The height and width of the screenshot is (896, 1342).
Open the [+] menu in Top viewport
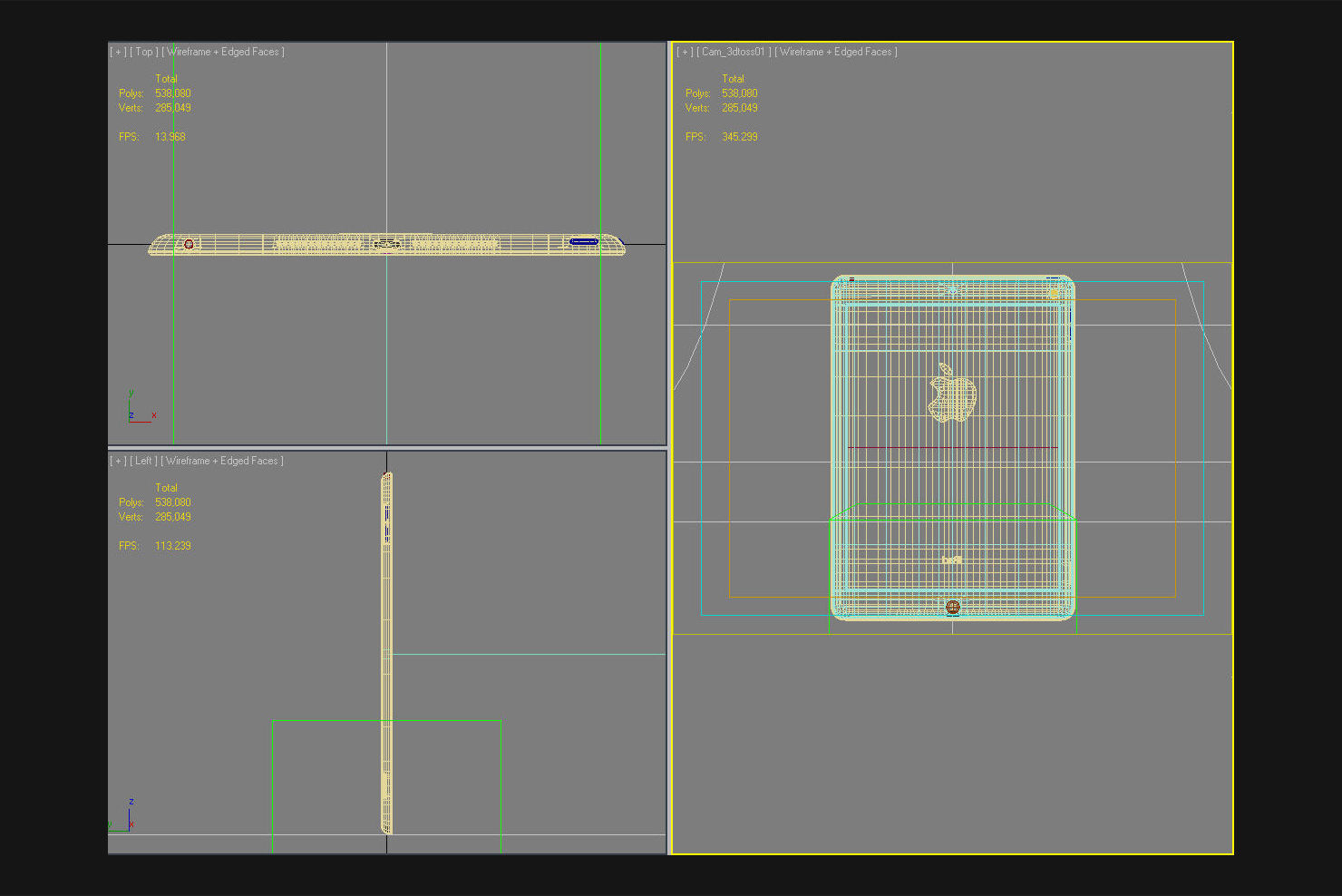tap(119, 52)
